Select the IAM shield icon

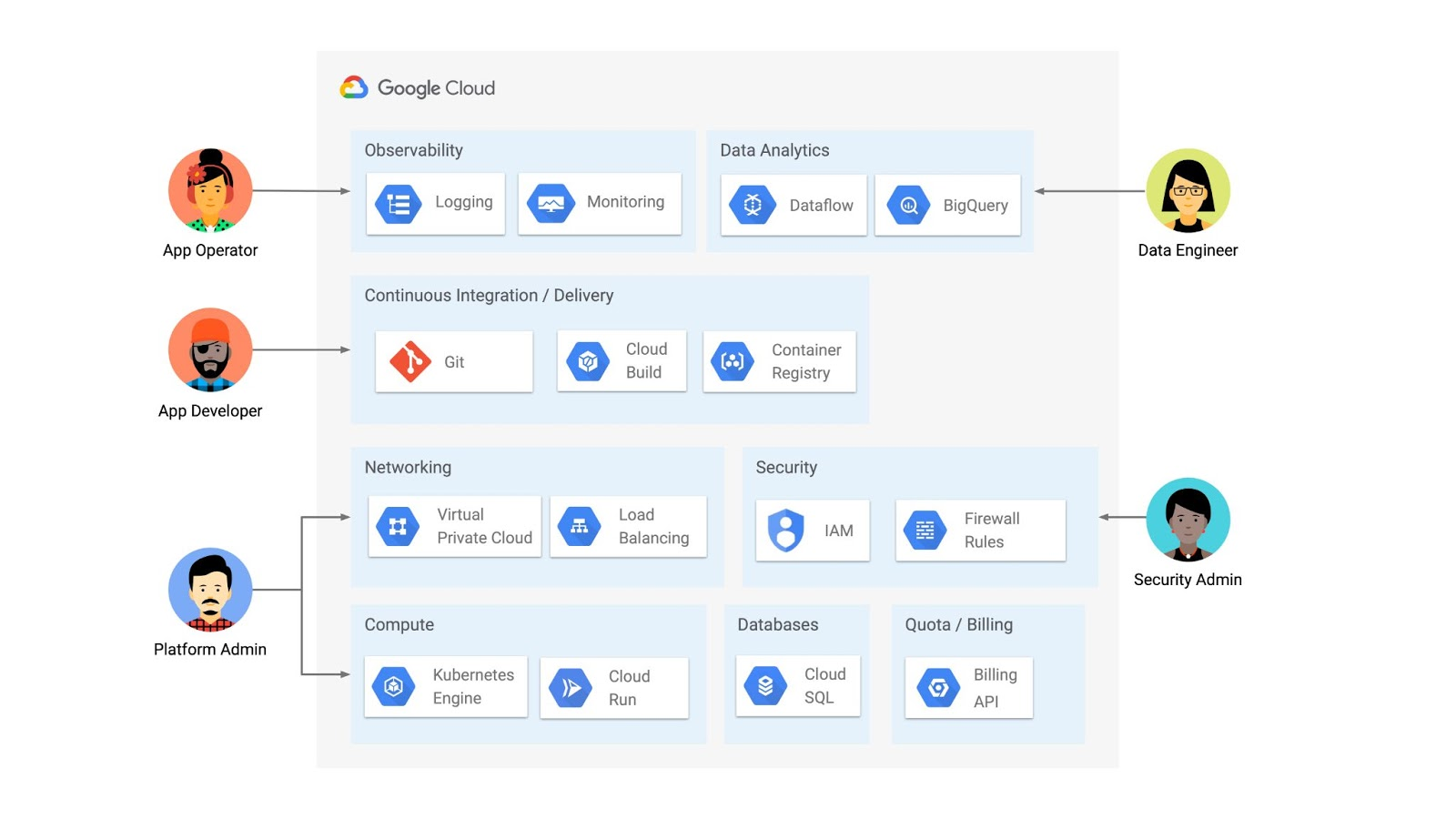(785, 531)
